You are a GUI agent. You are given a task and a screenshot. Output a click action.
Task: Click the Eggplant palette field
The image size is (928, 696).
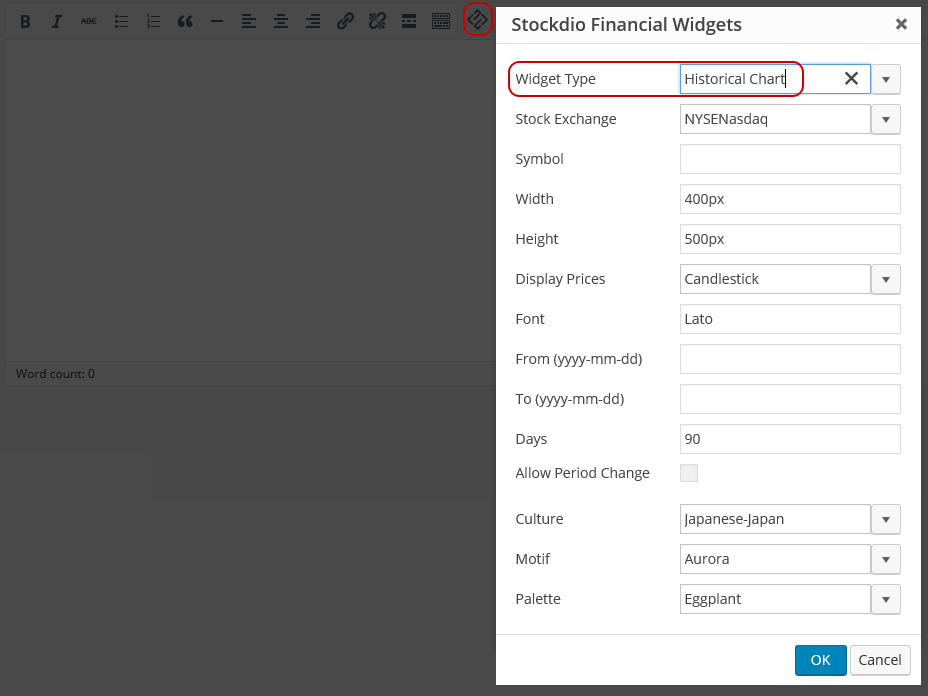tap(775, 599)
